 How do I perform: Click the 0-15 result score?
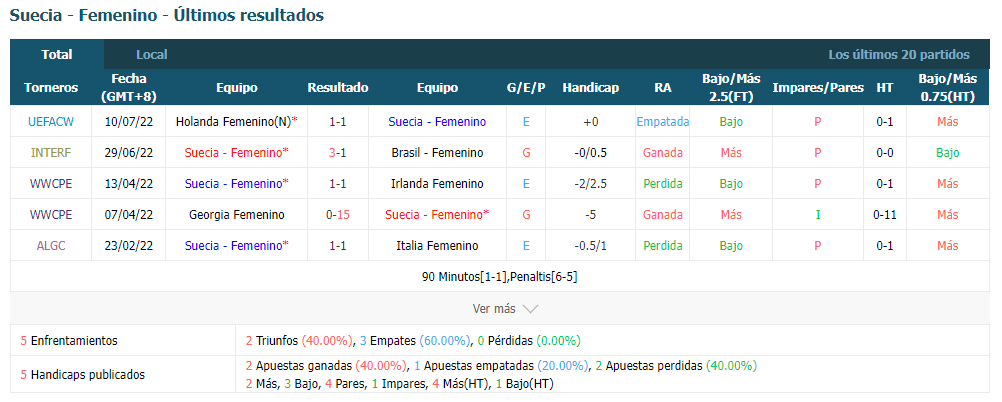[x=337, y=215]
